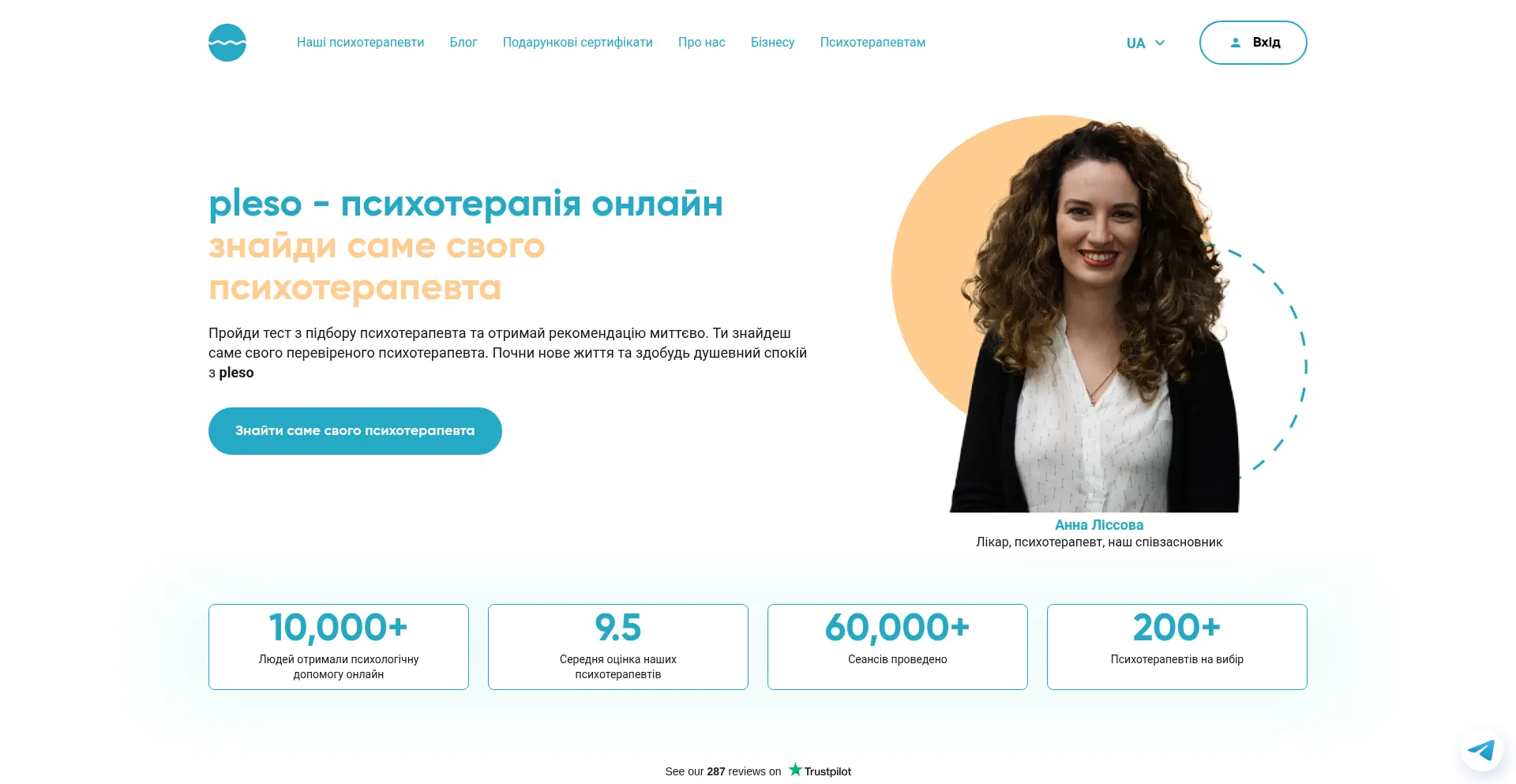
Task: Open the Telegram chat icon
Action: tap(1481, 750)
